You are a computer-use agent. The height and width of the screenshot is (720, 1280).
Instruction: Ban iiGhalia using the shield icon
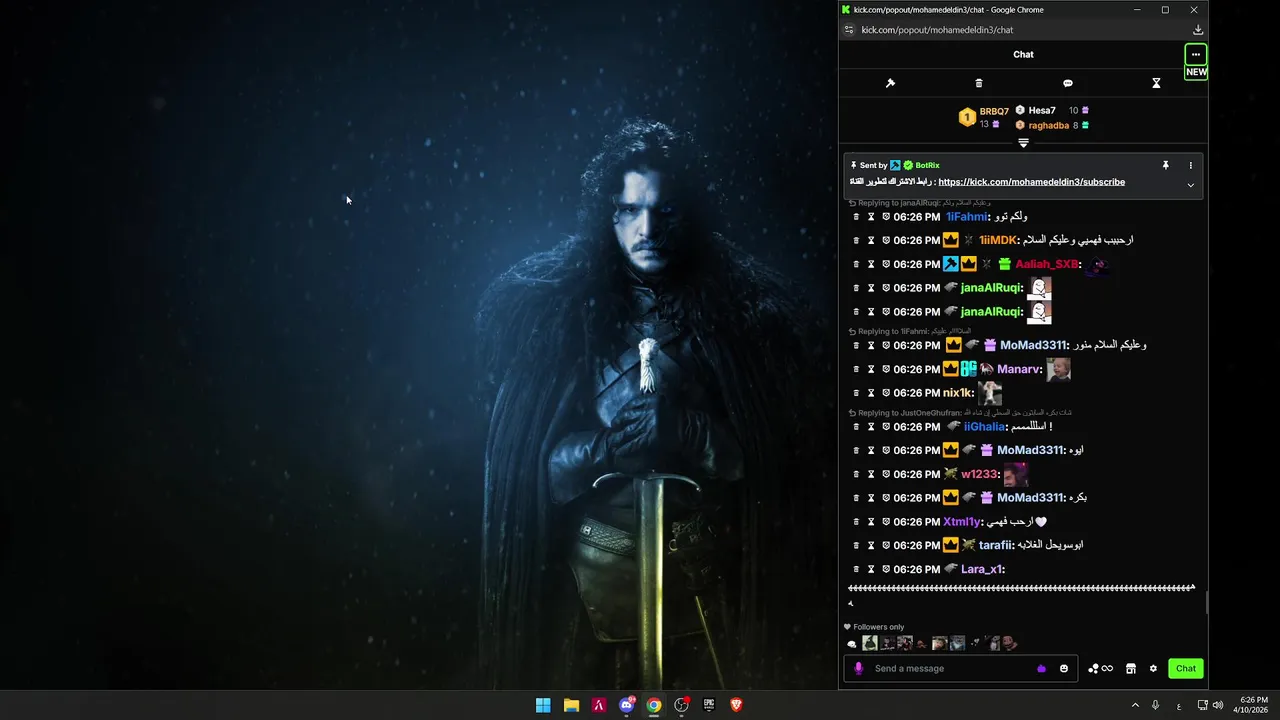[x=886, y=427]
